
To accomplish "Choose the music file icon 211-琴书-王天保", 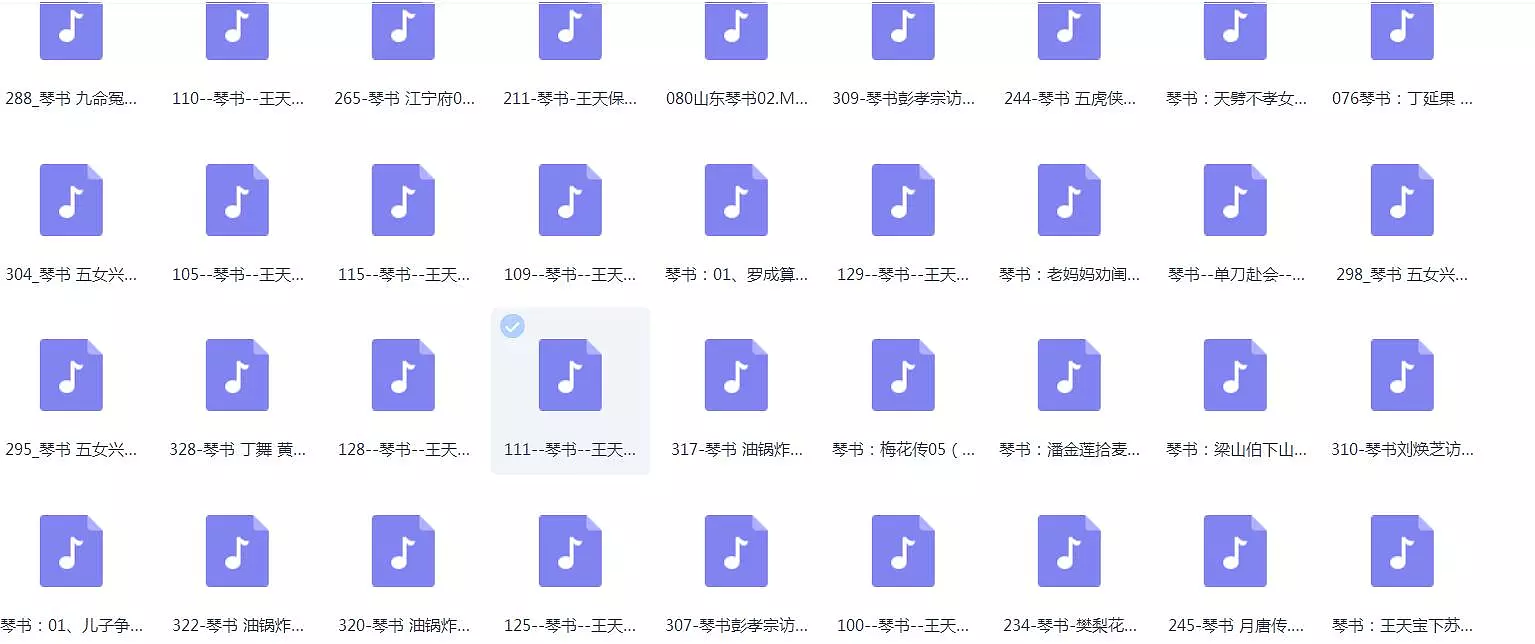I will [x=570, y=30].
